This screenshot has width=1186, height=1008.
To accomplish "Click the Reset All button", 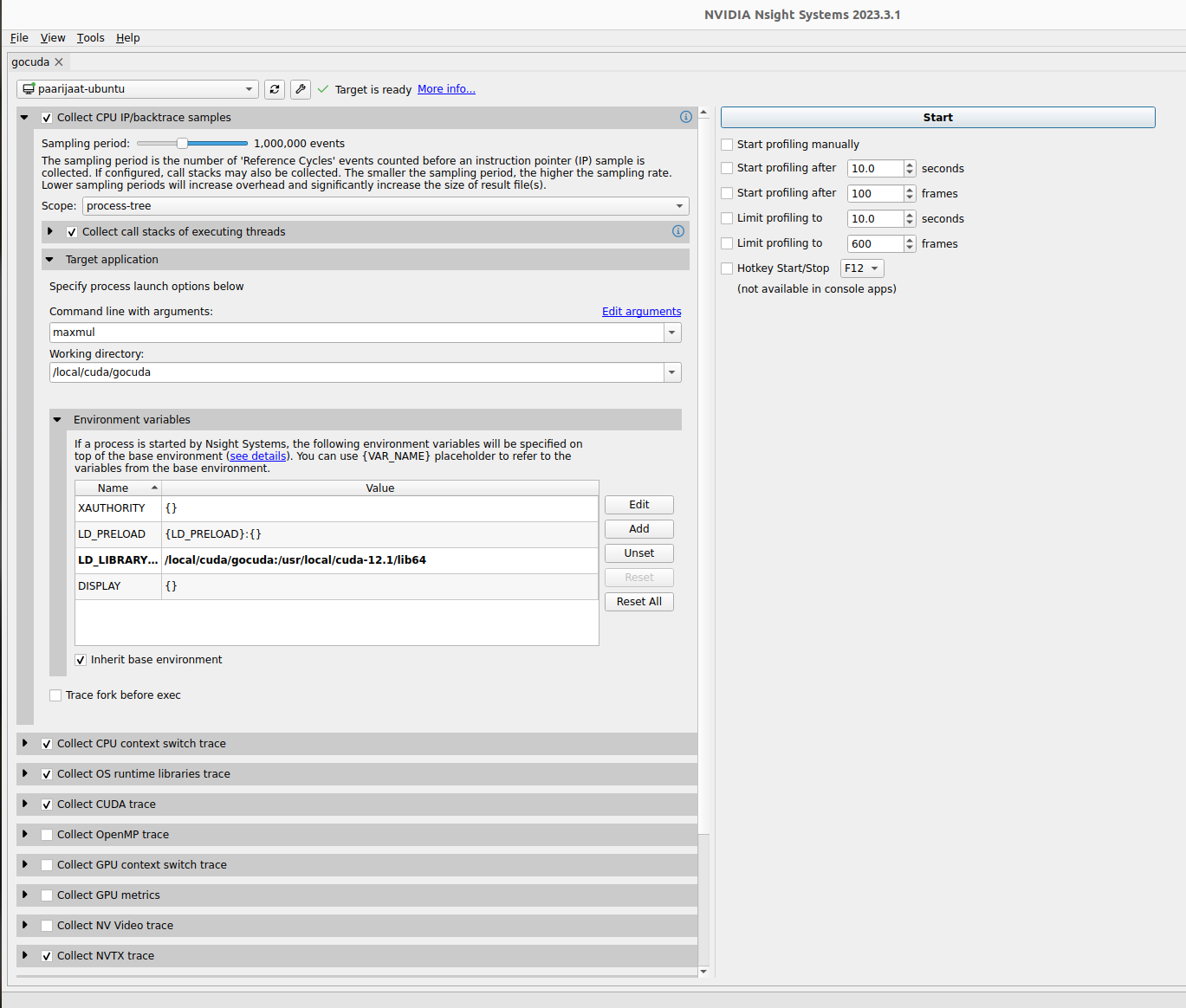I will [639, 602].
